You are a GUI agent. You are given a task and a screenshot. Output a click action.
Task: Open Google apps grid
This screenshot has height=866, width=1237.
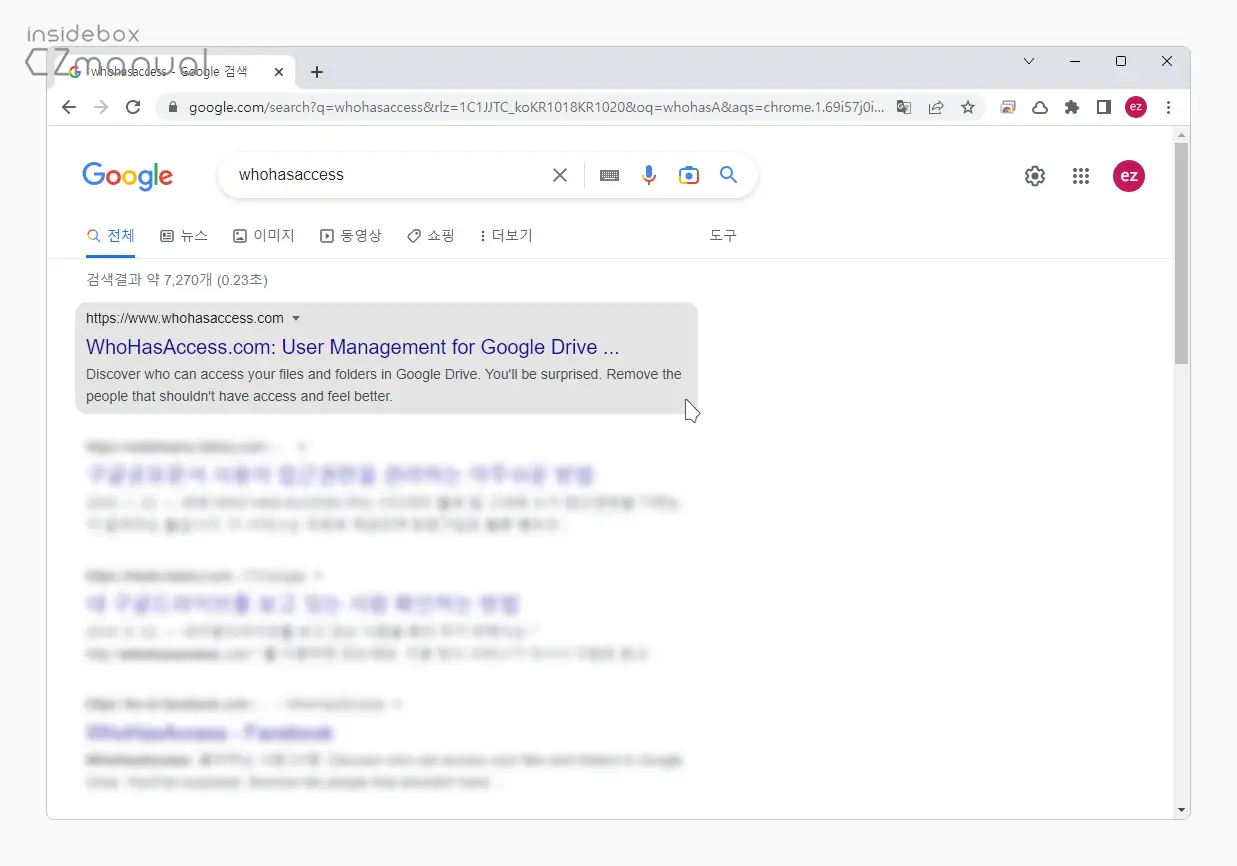(1081, 176)
